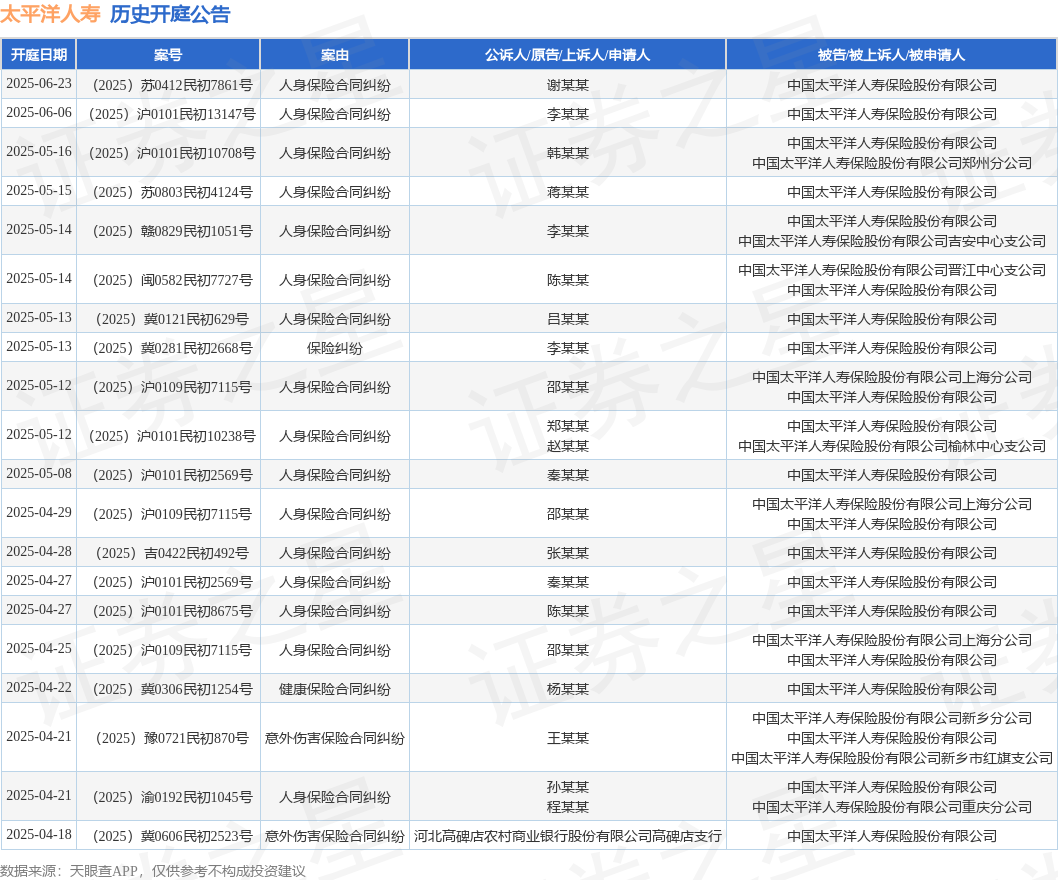Click case cause 健康保险合同纠纷
Screen dimensions: 1058x880
(x=334, y=689)
